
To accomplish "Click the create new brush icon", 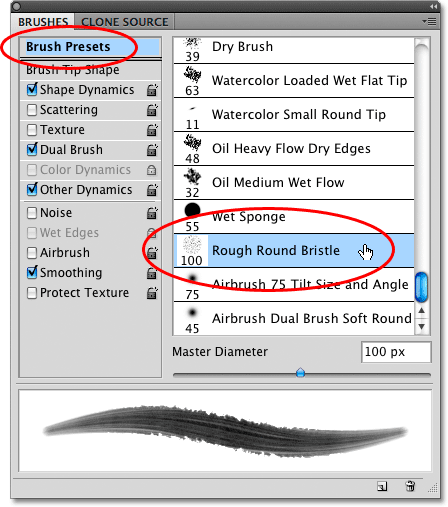I will 382,486.
